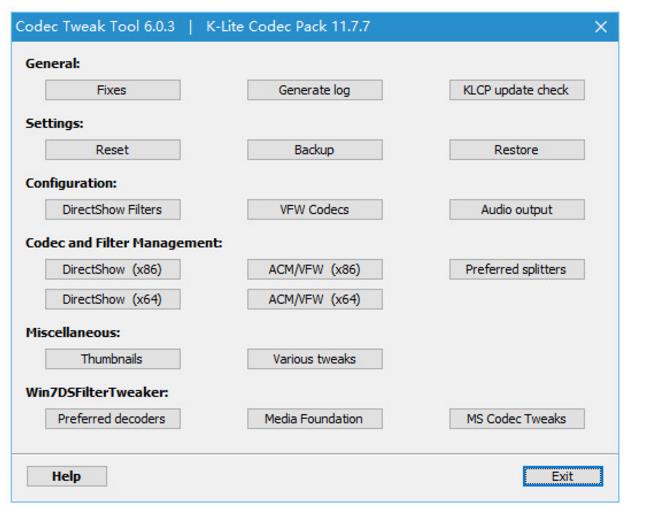
Task: Run the KLCP update check
Action: point(516,90)
